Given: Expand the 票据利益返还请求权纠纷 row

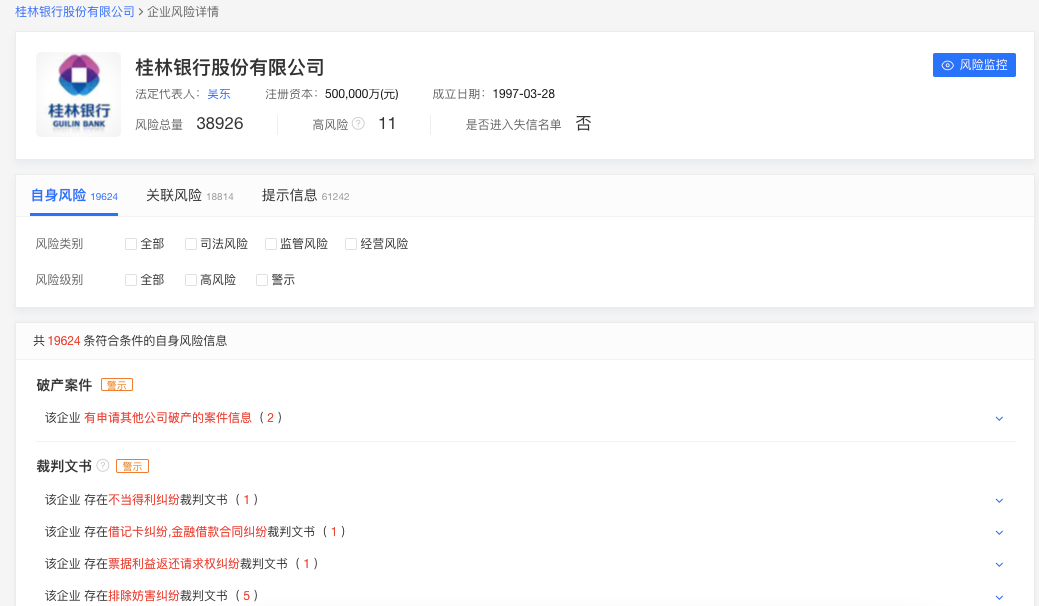Looking at the screenshot, I should [x=999, y=564].
